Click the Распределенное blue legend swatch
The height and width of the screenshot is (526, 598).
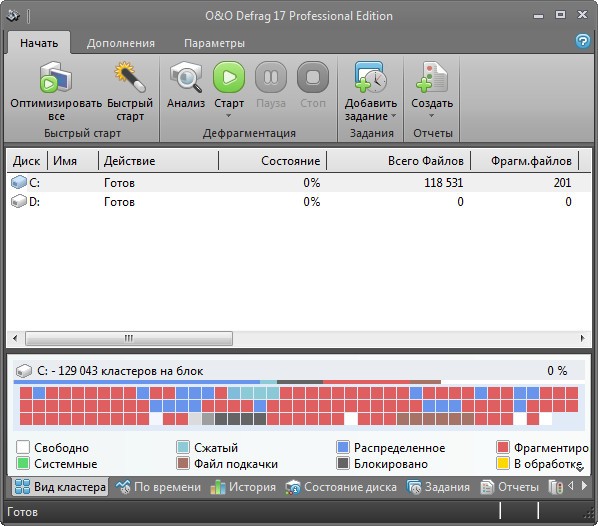[x=343, y=447]
